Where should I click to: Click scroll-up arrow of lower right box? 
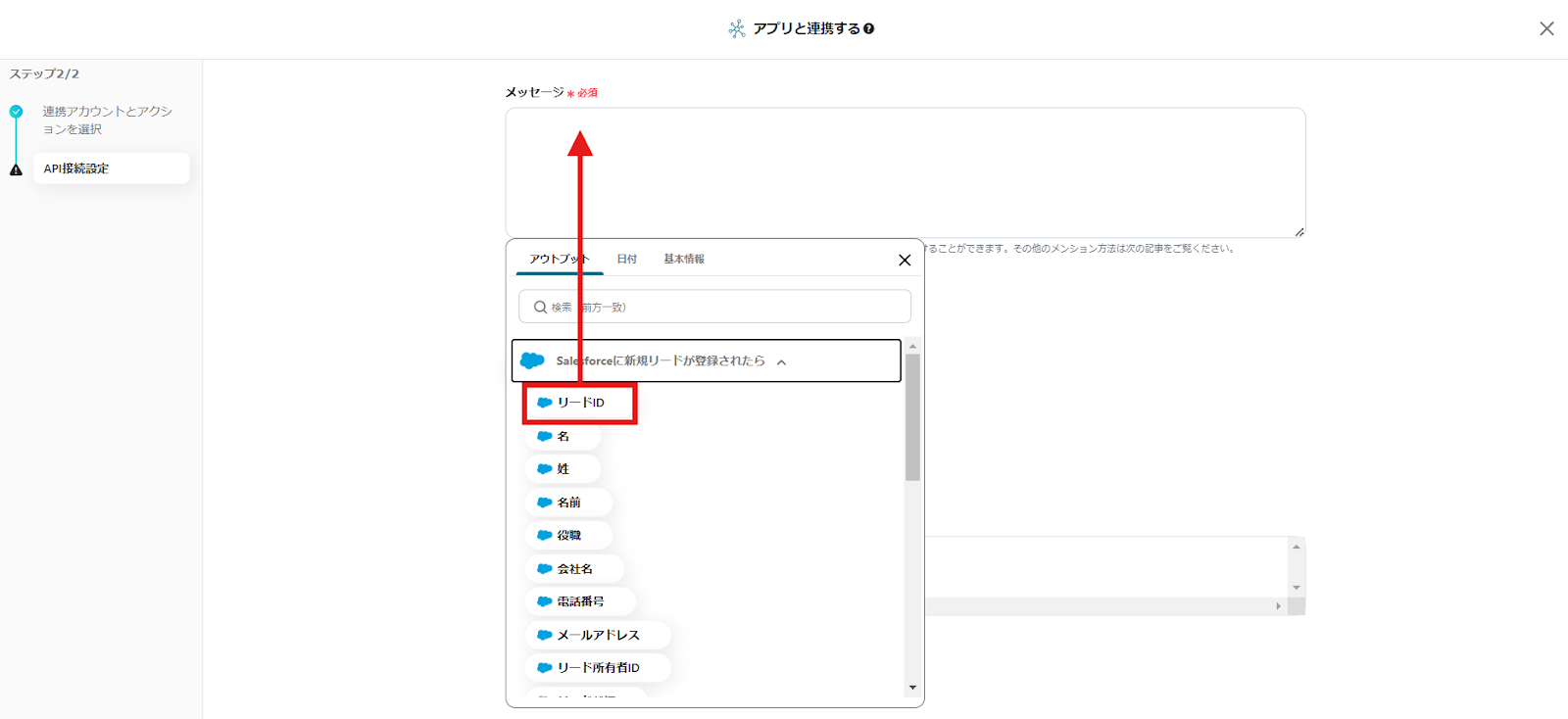[1296, 547]
